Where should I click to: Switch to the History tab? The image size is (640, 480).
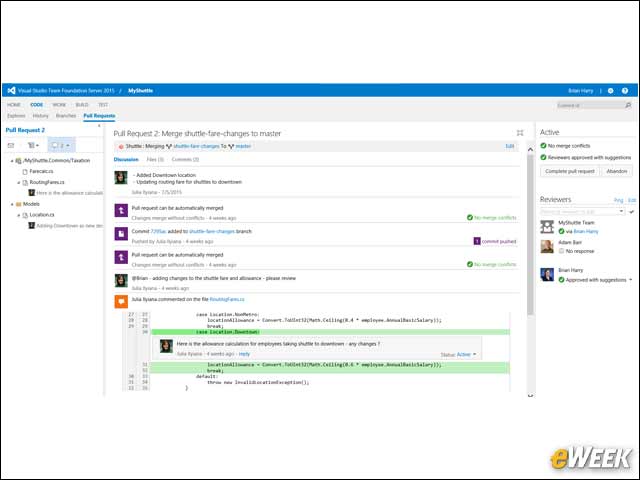pos(40,116)
